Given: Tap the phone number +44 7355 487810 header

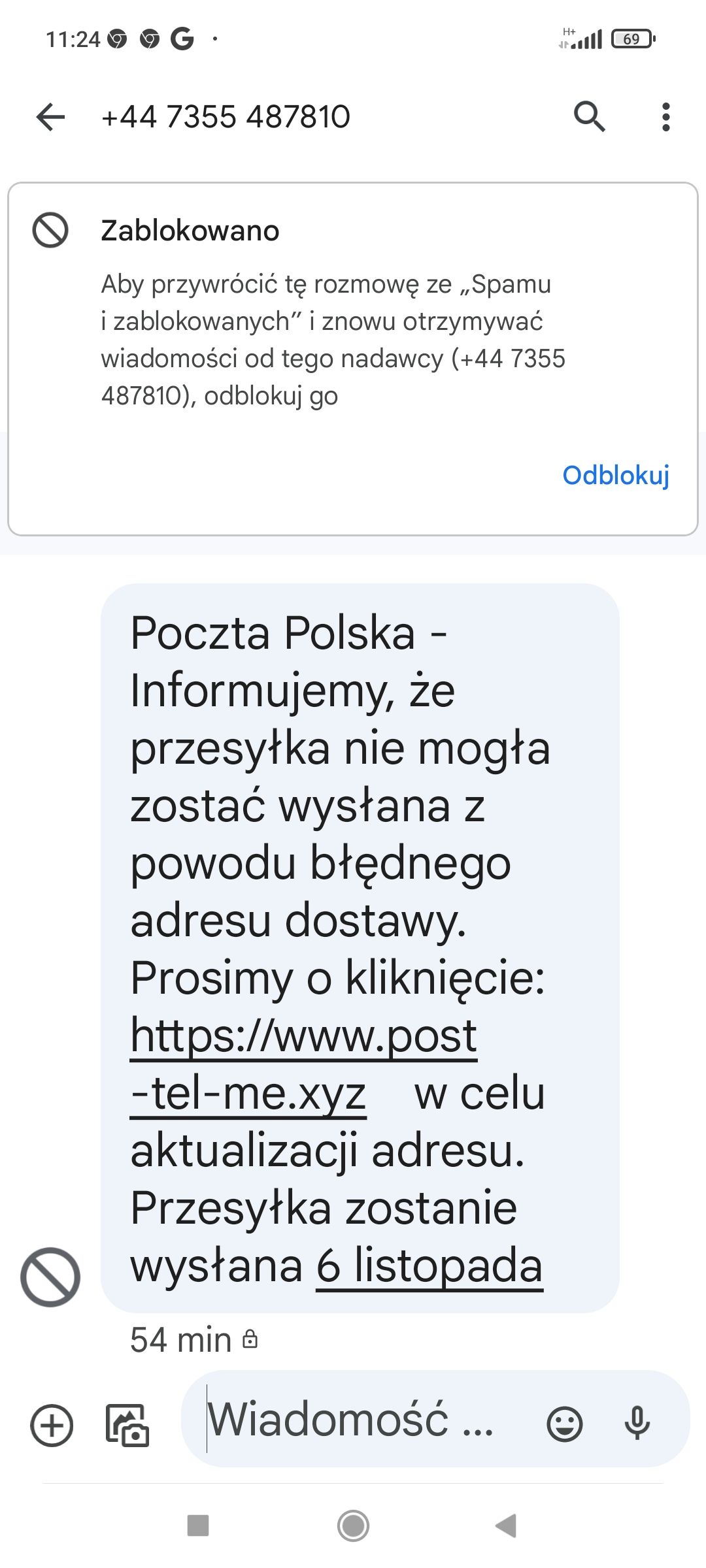Looking at the screenshot, I should click(x=226, y=118).
